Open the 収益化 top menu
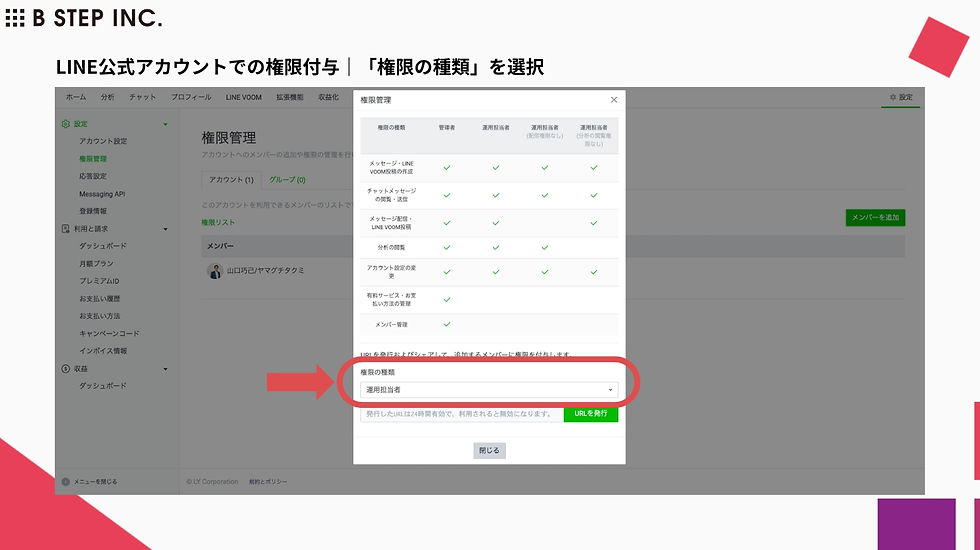Viewport: 980px width, 550px height. coord(328,98)
